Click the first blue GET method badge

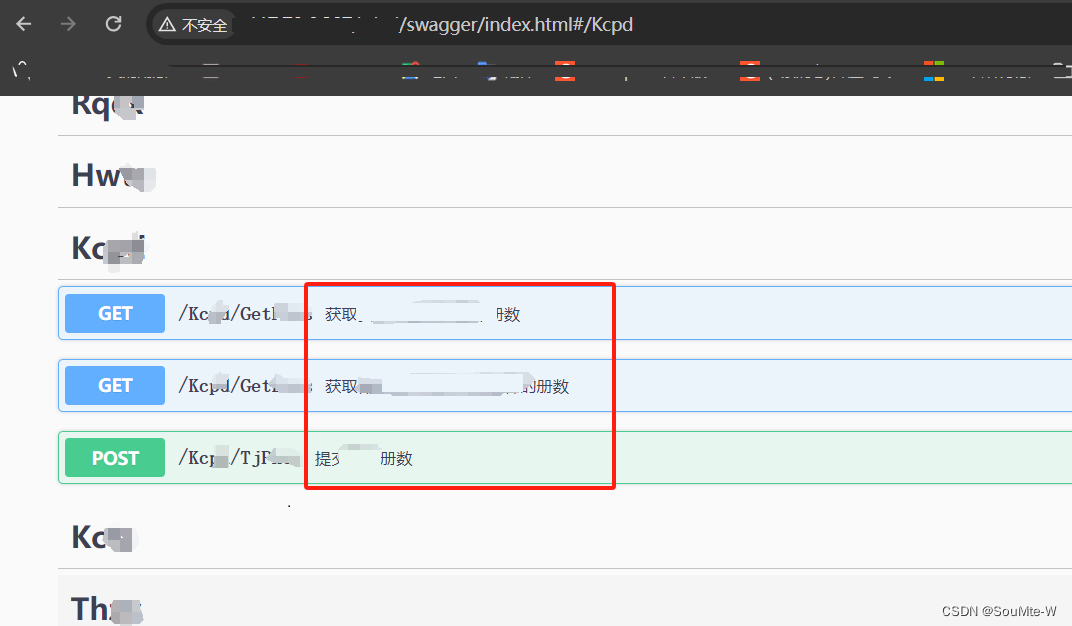[x=115, y=314]
